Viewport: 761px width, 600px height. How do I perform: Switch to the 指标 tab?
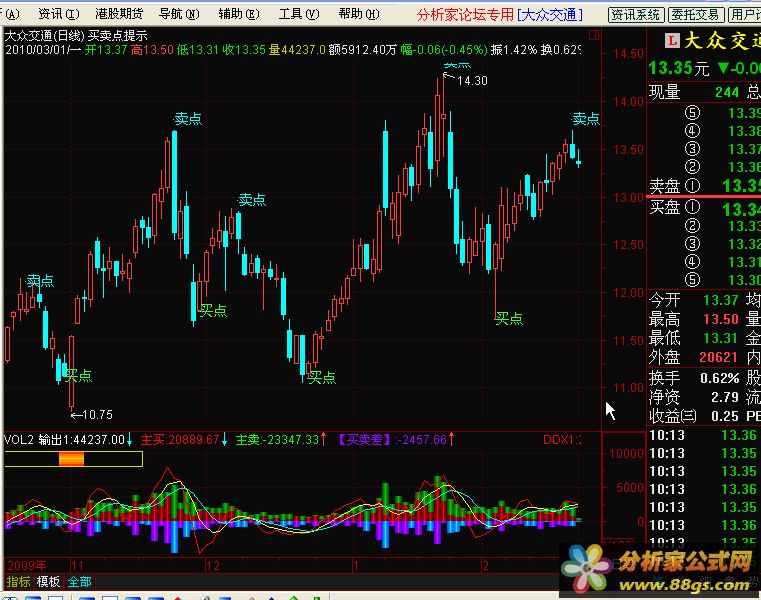pyautogui.click(x=18, y=582)
